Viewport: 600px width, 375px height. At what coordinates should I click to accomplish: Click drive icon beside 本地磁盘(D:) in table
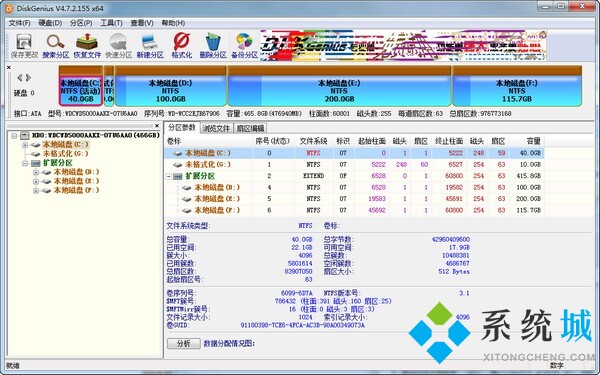[x=186, y=188]
